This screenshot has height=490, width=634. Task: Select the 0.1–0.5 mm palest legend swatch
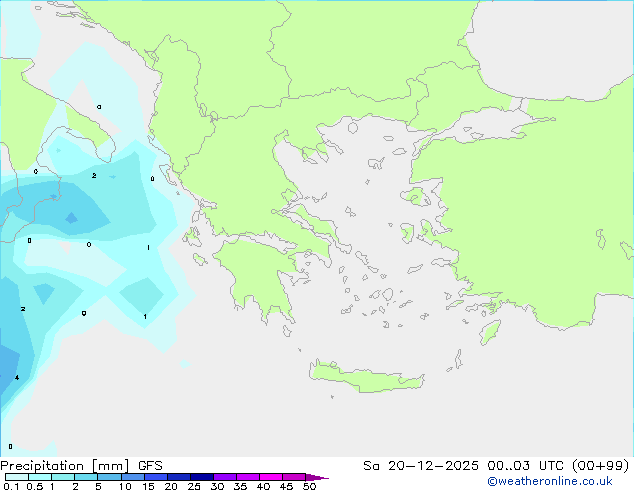[17, 477]
